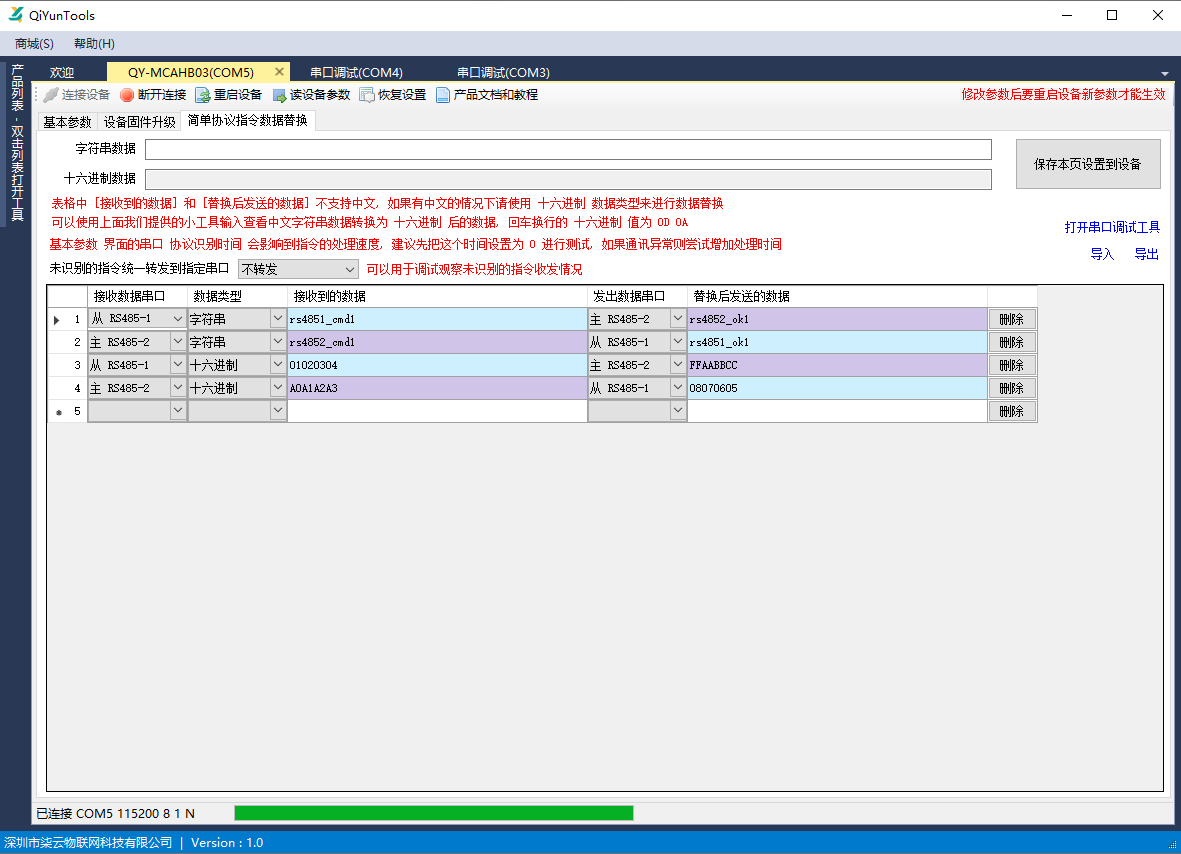
Task: Open the 商城(S) menu
Action: click(x=34, y=44)
